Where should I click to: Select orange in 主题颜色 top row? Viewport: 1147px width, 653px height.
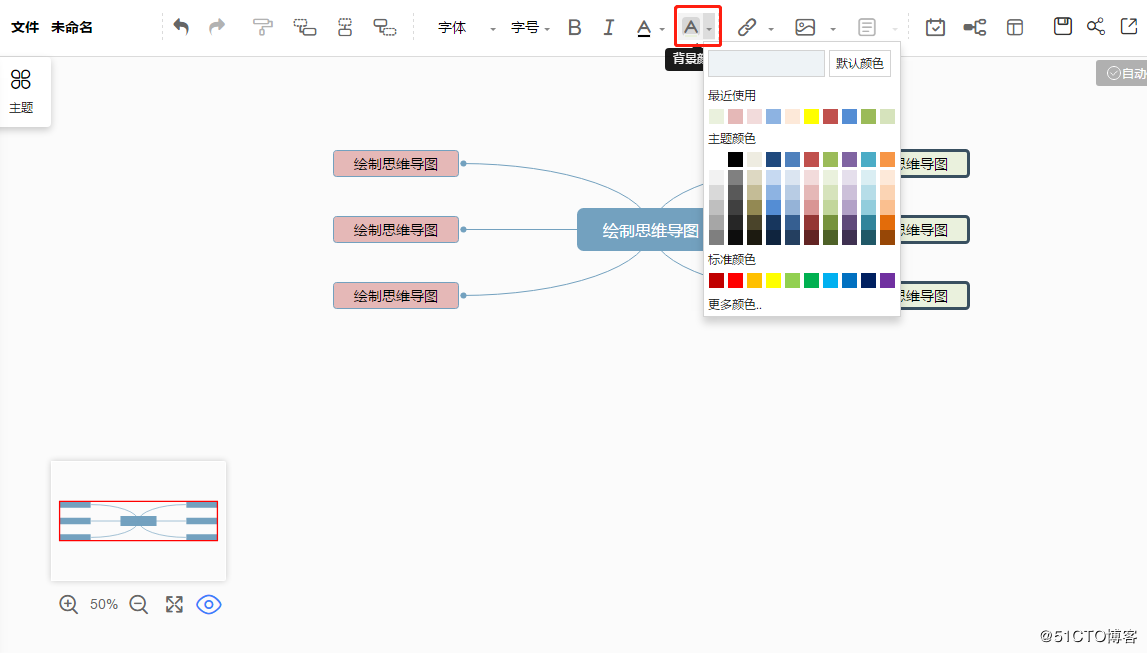click(887, 159)
